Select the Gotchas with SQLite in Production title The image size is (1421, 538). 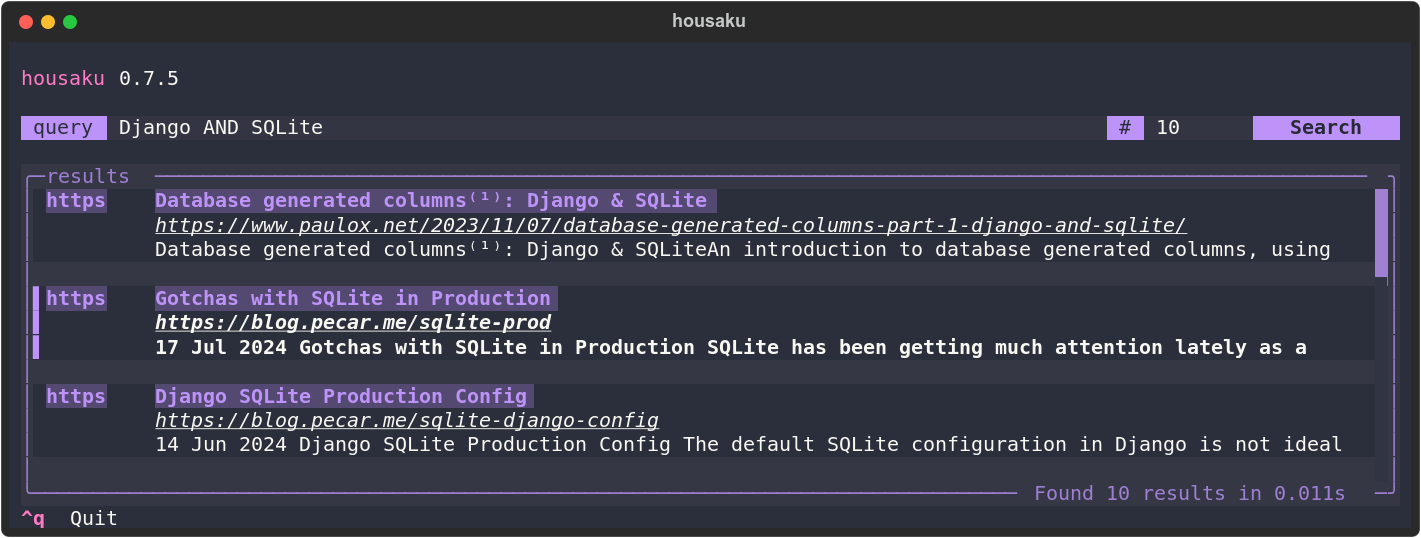352,298
